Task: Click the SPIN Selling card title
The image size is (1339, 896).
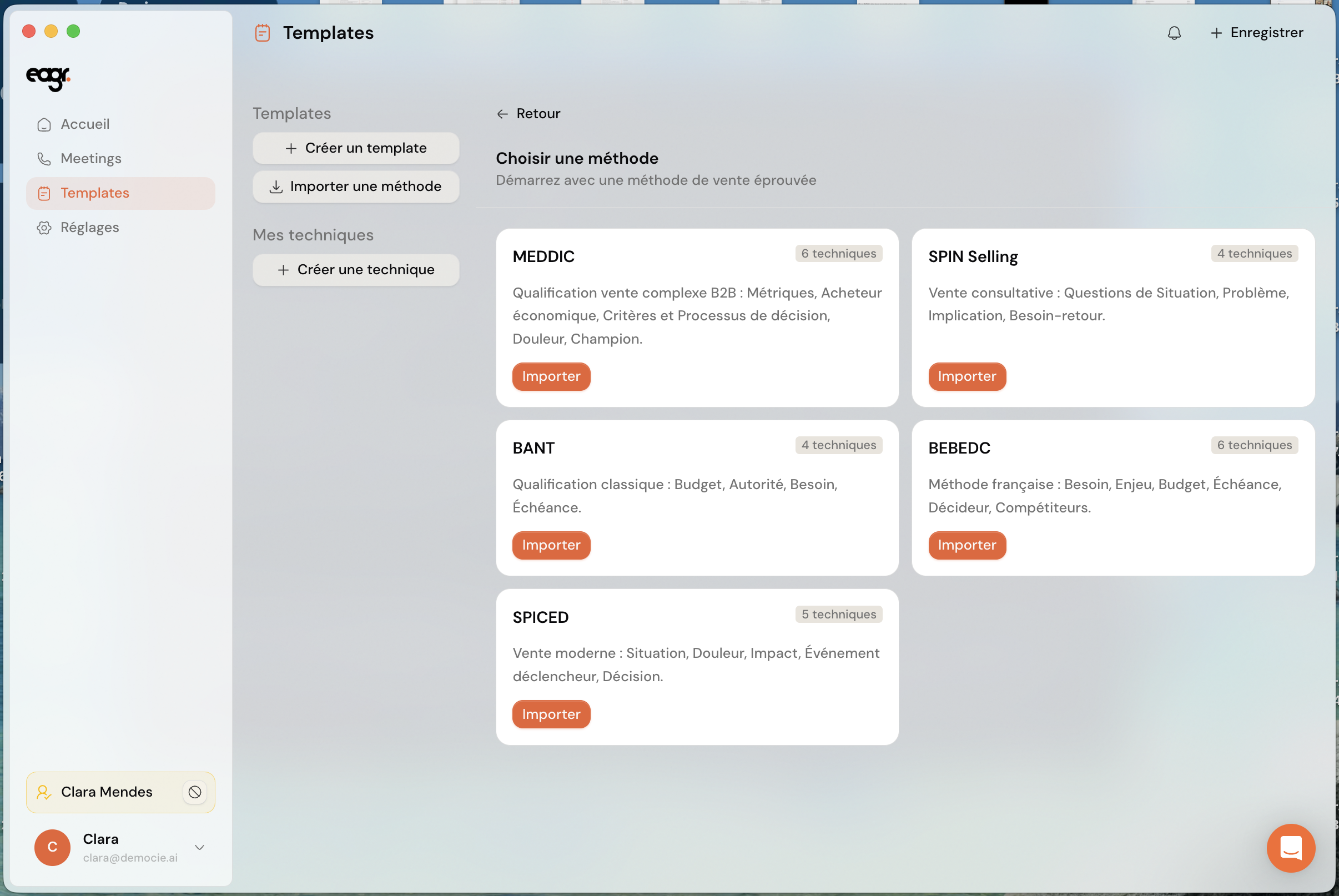Action: [x=973, y=256]
